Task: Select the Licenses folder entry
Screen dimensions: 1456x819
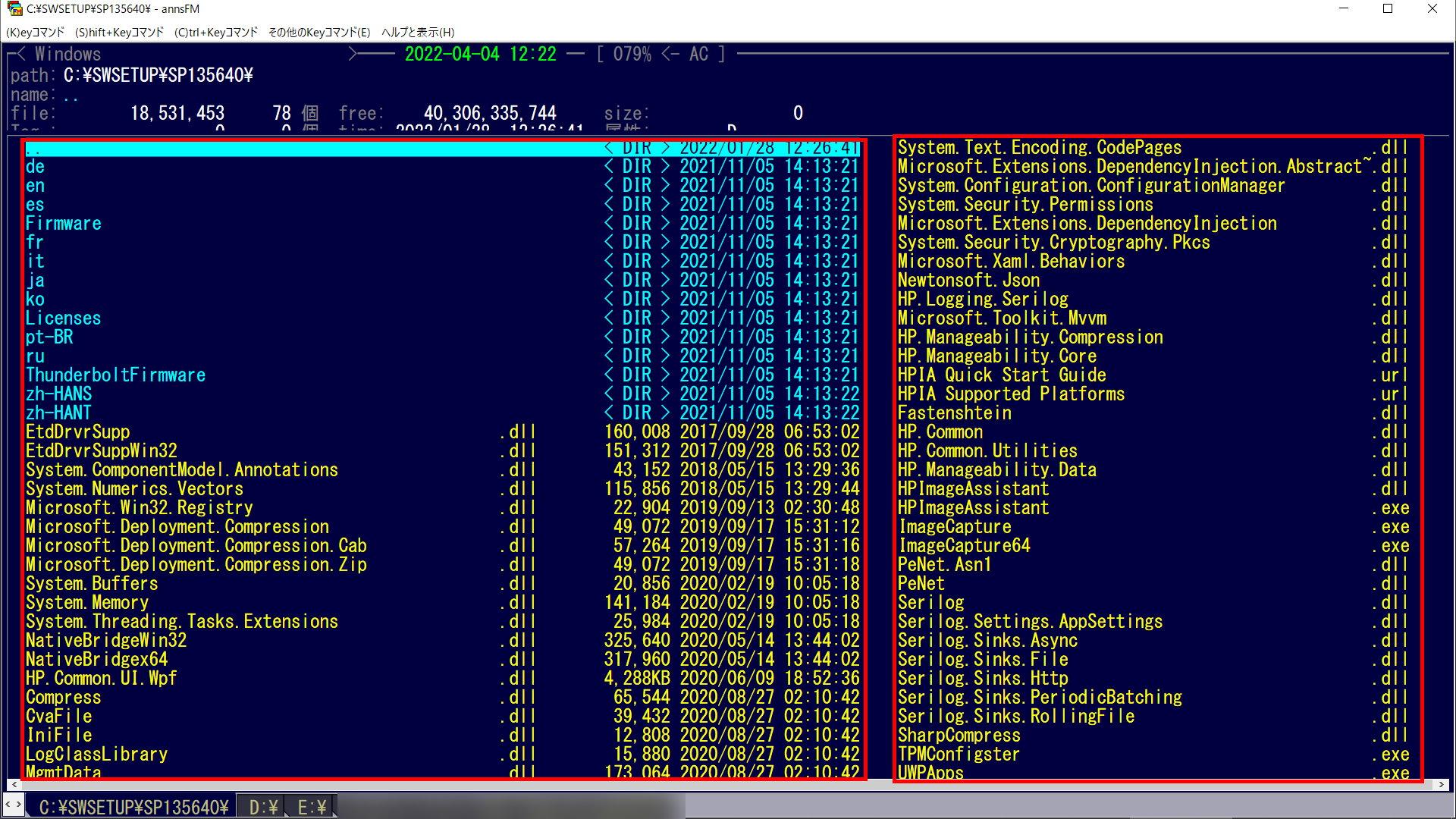Action: pos(64,318)
